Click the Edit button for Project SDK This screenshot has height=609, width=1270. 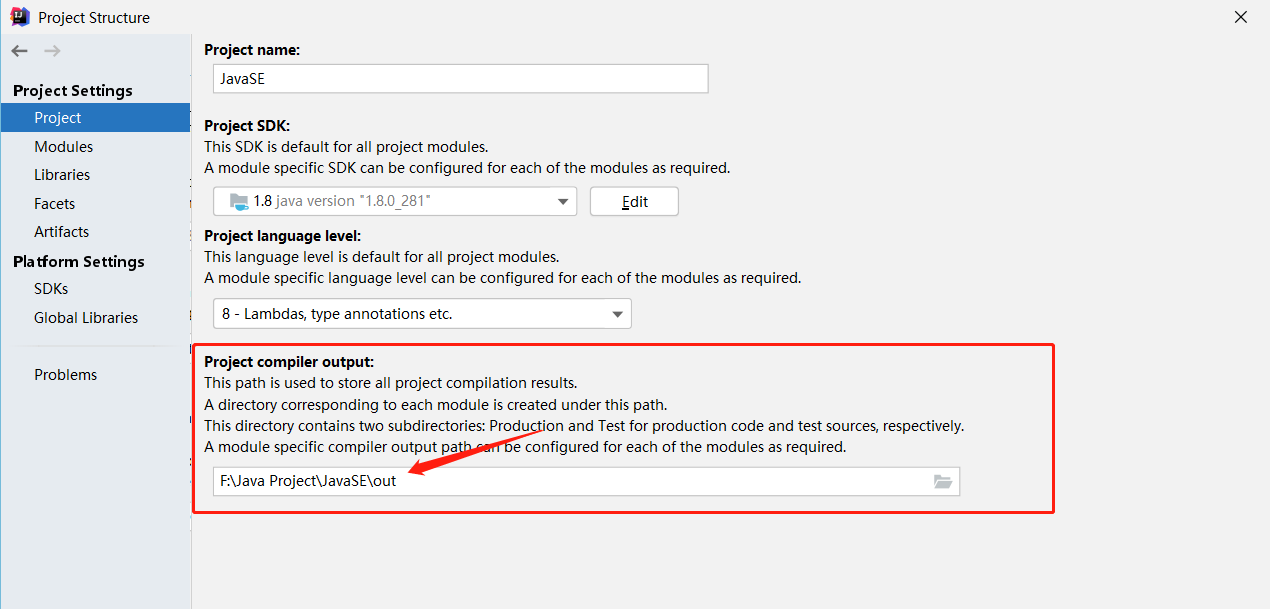pyautogui.click(x=634, y=201)
